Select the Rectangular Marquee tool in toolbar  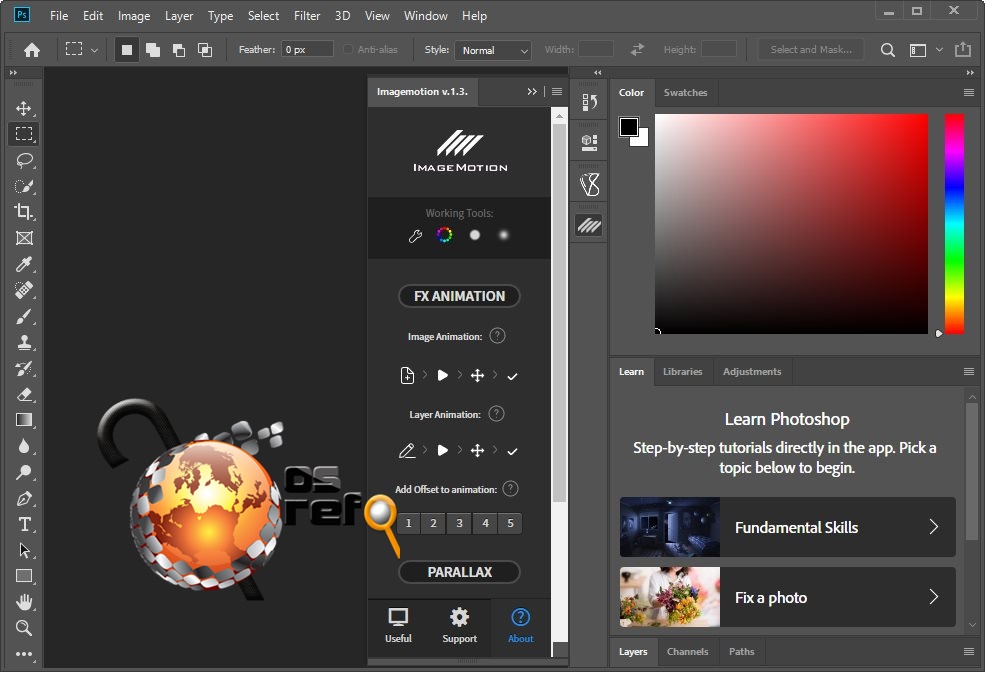pyautogui.click(x=24, y=134)
